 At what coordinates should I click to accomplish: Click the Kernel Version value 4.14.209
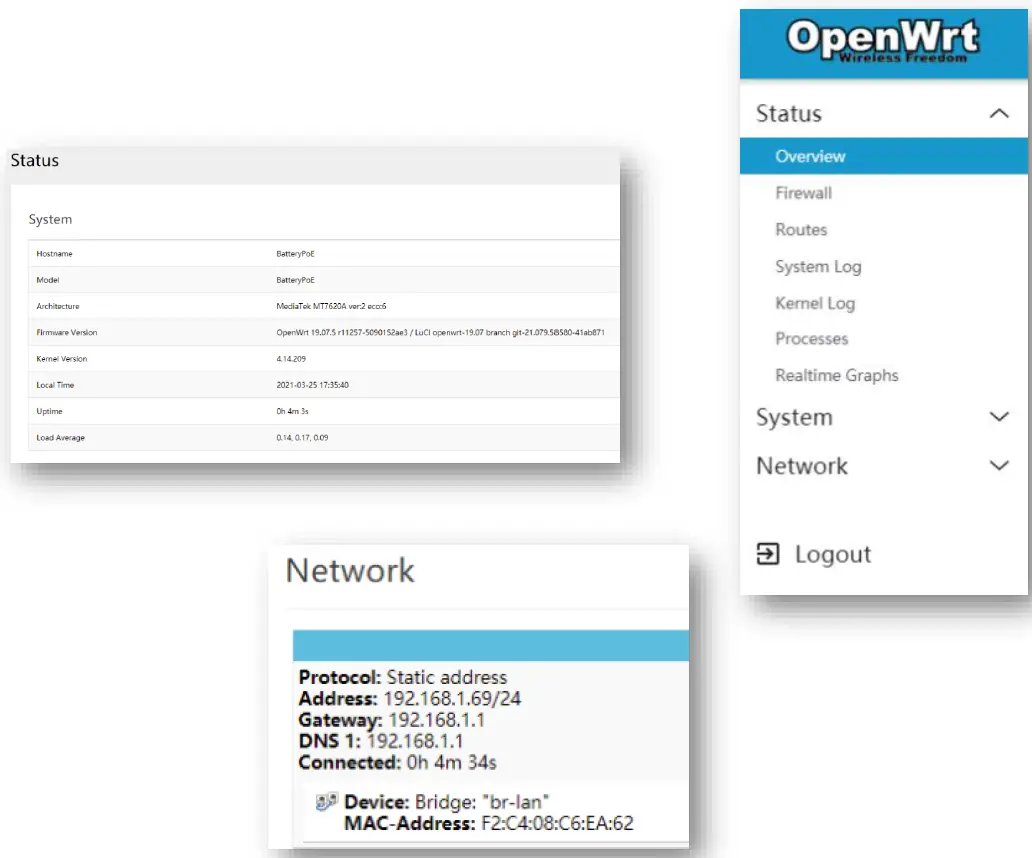click(291, 359)
